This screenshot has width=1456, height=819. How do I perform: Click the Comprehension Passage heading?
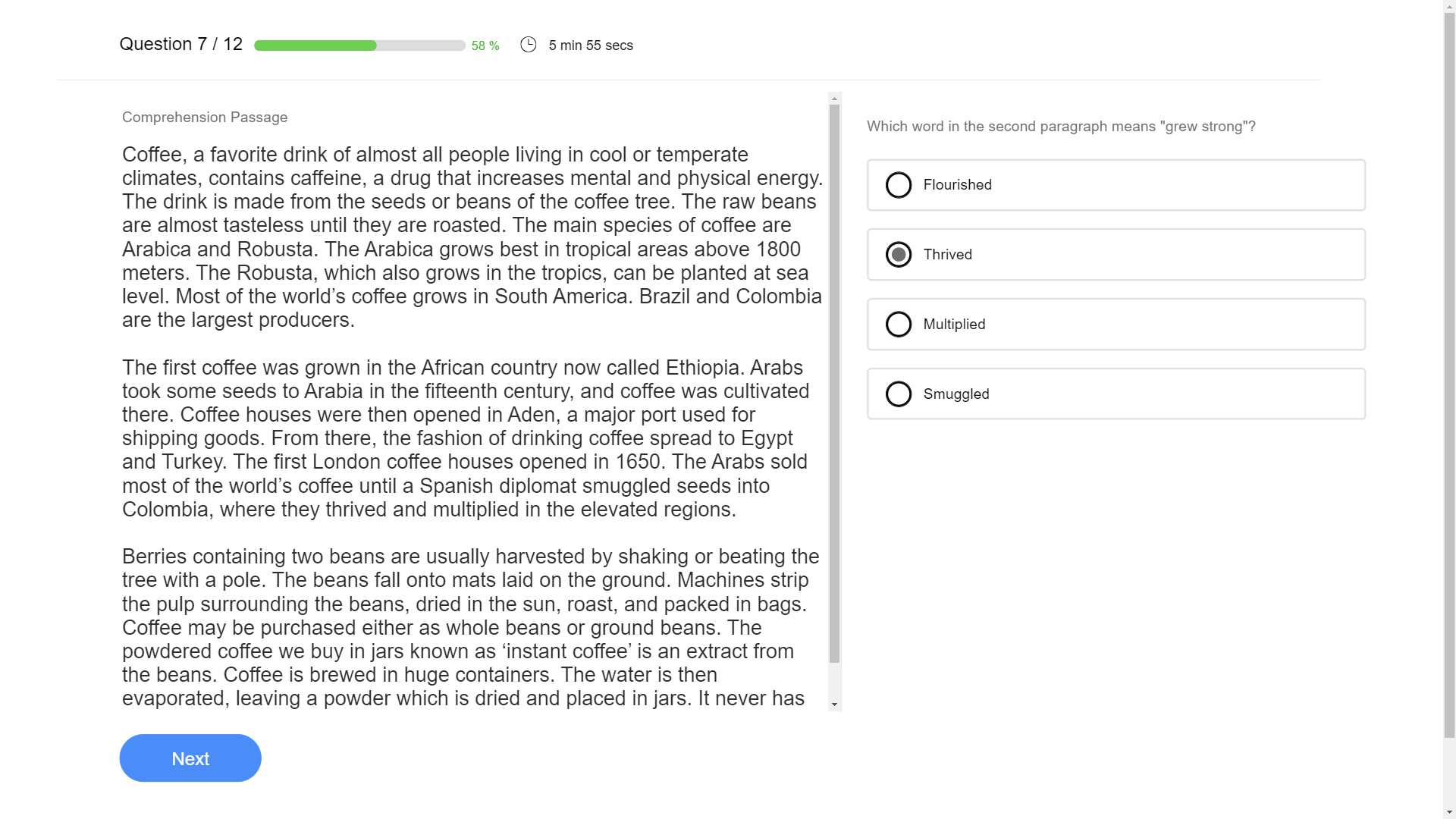tap(205, 118)
